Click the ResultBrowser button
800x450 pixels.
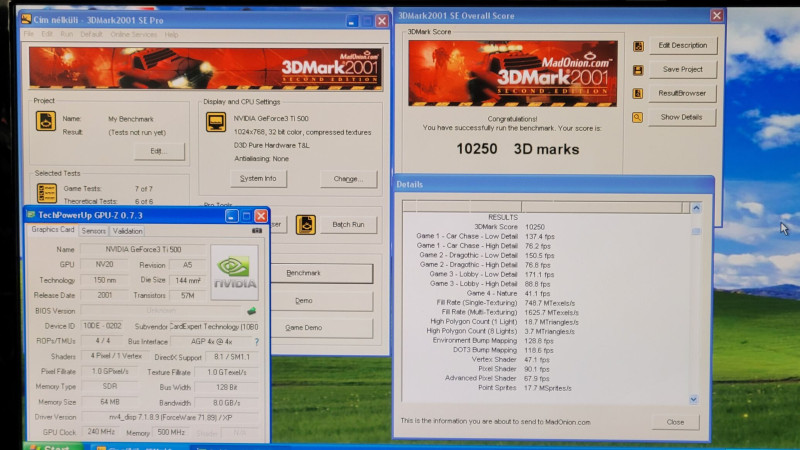click(x=682, y=93)
